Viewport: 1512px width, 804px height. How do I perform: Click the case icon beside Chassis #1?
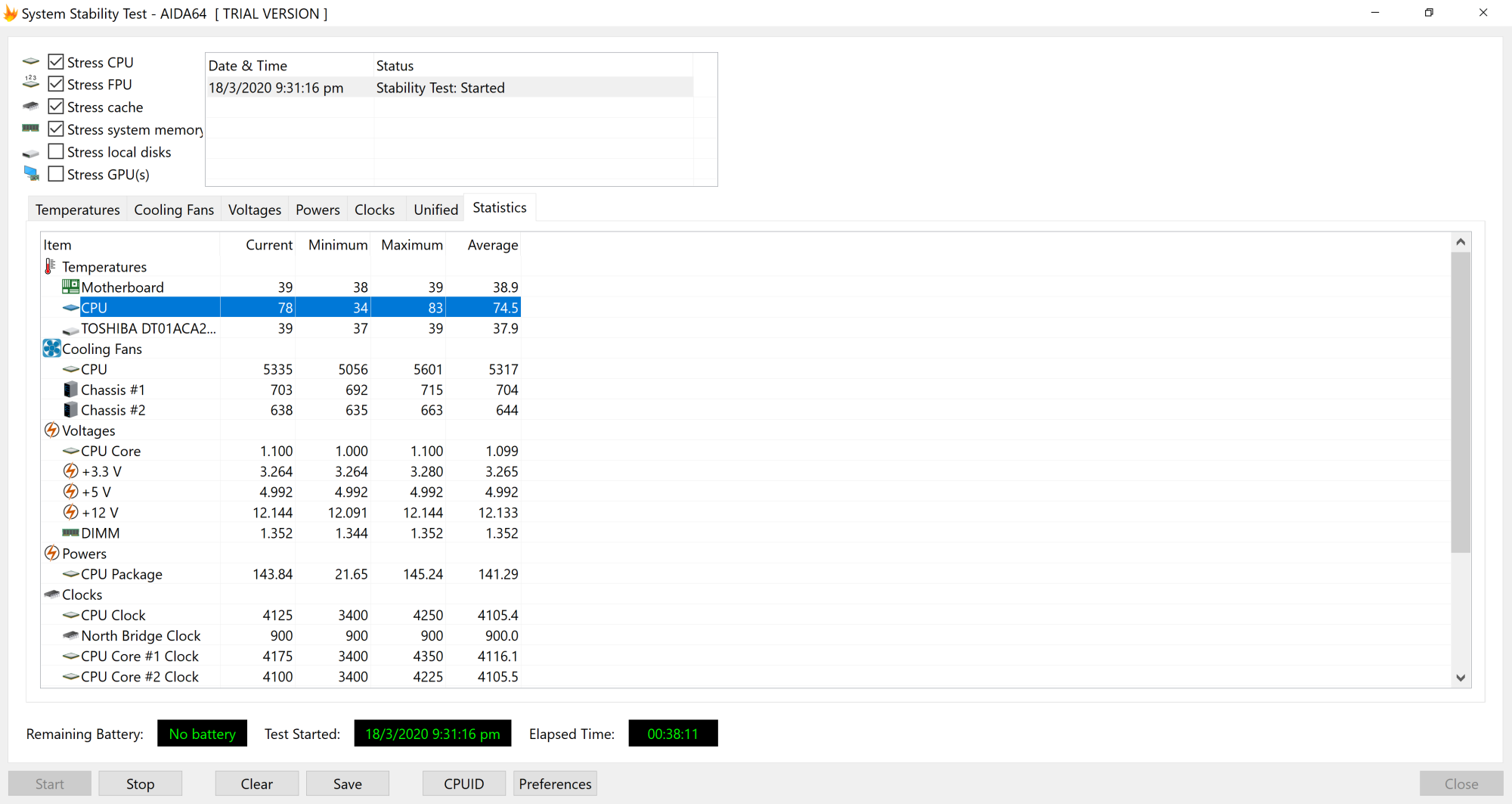70,390
